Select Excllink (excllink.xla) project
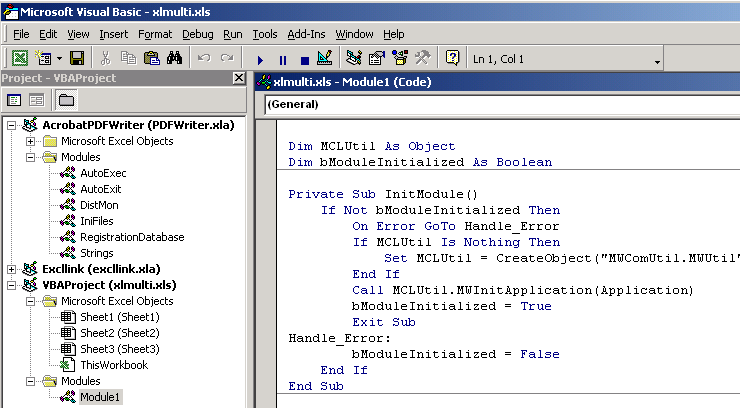 [101, 269]
